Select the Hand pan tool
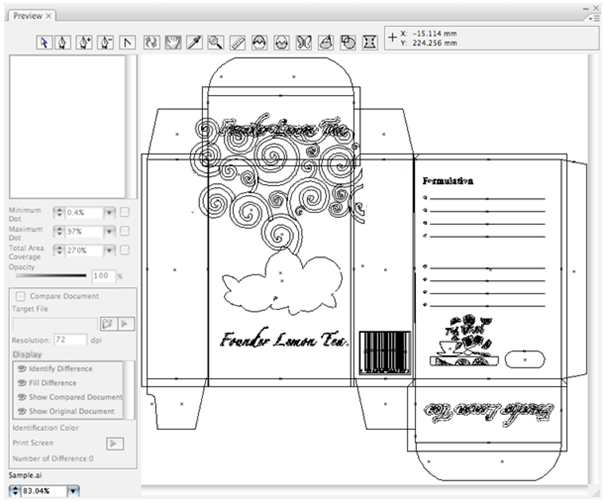Image resolution: width=605 pixels, height=503 pixels. (x=171, y=43)
